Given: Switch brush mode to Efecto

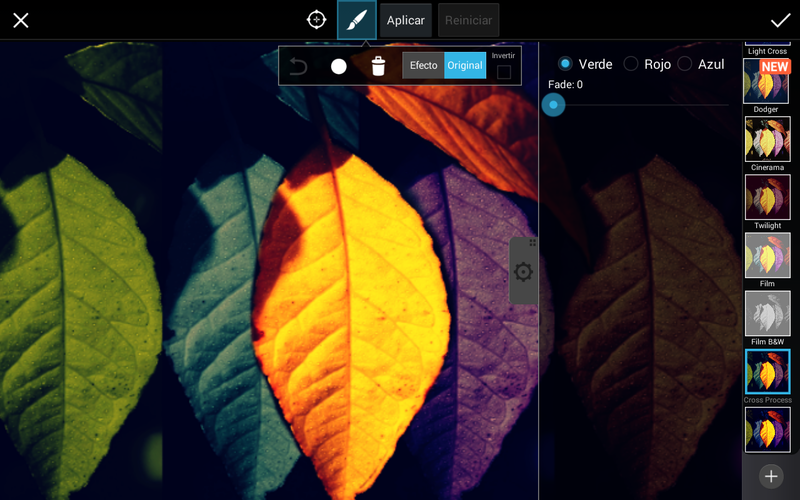Looking at the screenshot, I should click(423, 65).
